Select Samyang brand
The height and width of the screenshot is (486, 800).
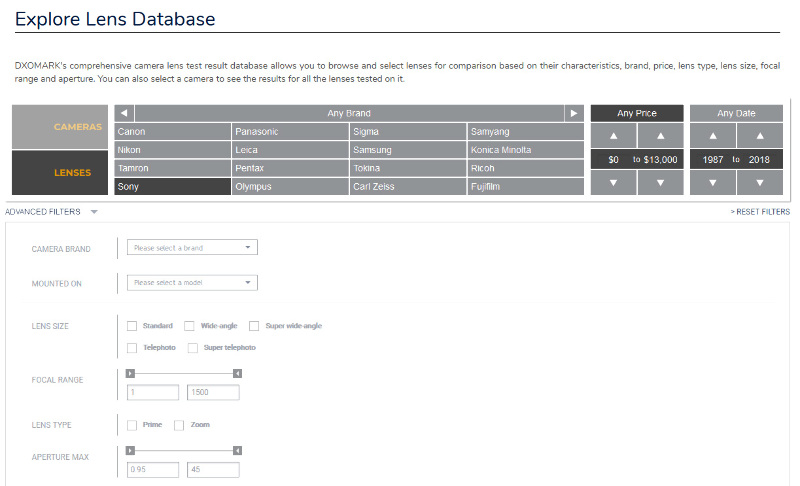coord(526,132)
